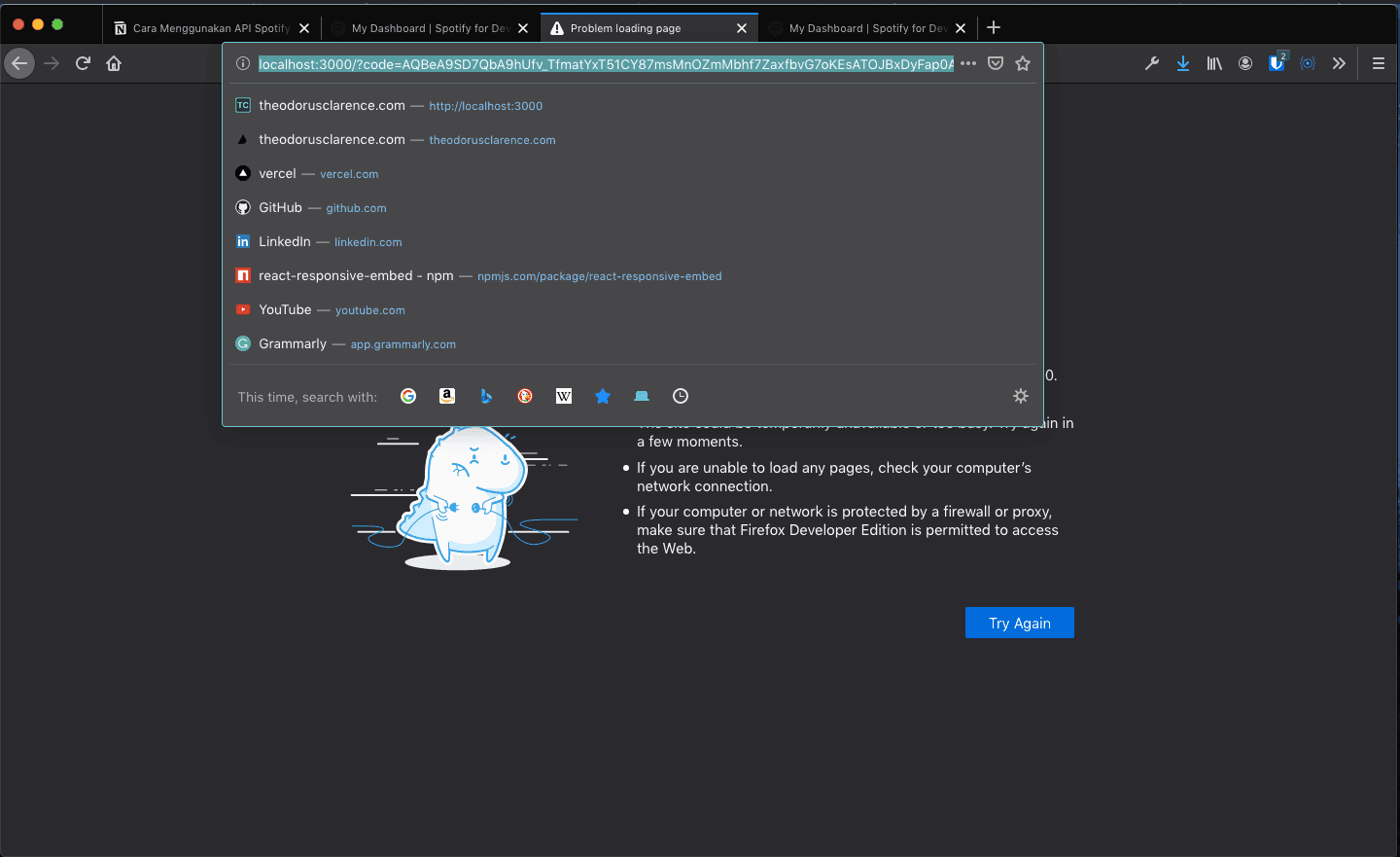
Task: Search open tabs icon
Action: [642, 396]
